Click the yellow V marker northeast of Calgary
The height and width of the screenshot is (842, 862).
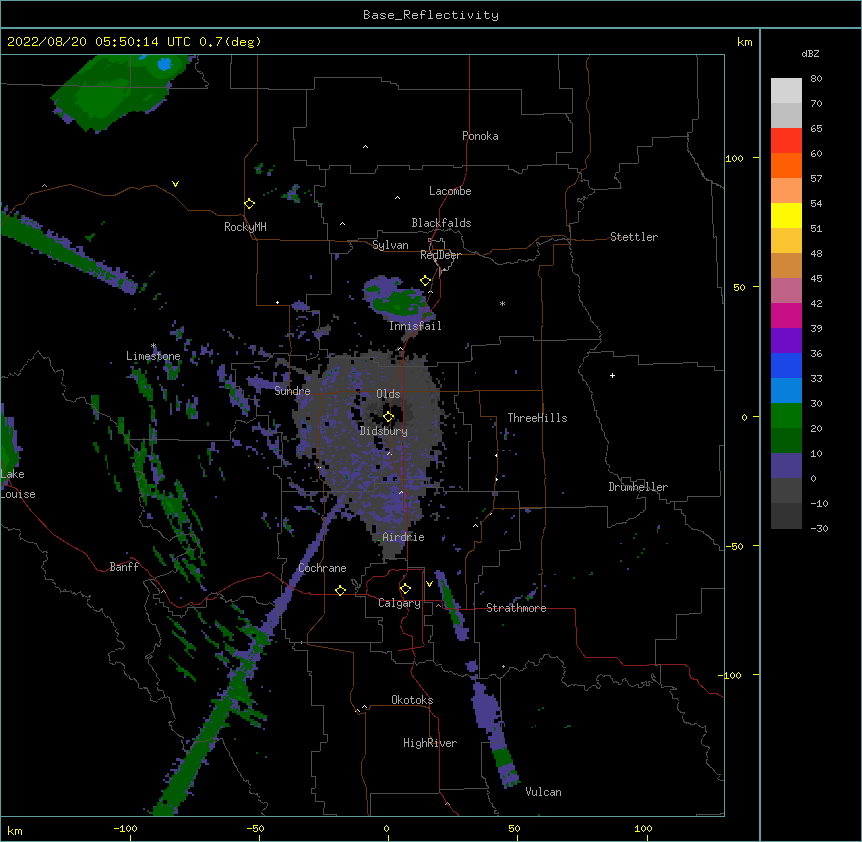point(429,584)
